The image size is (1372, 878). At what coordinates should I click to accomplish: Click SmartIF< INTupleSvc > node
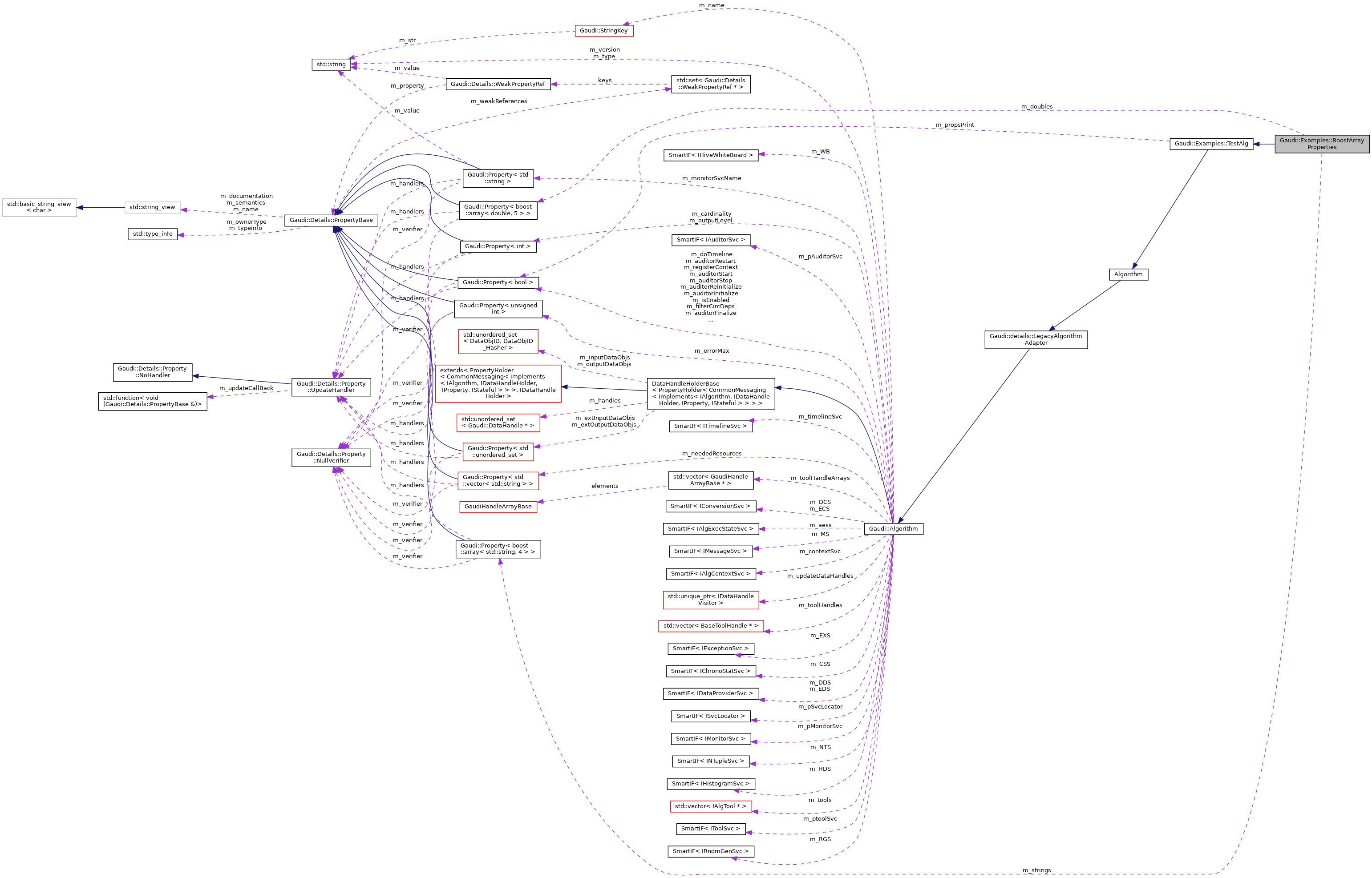pos(711,761)
